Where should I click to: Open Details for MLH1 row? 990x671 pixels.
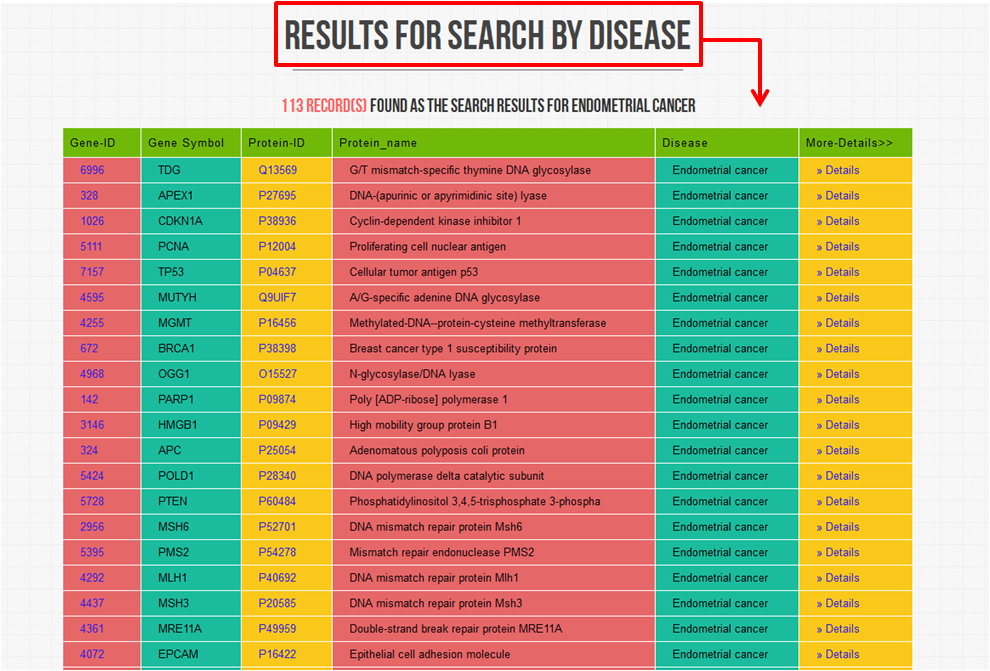[x=838, y=578]
